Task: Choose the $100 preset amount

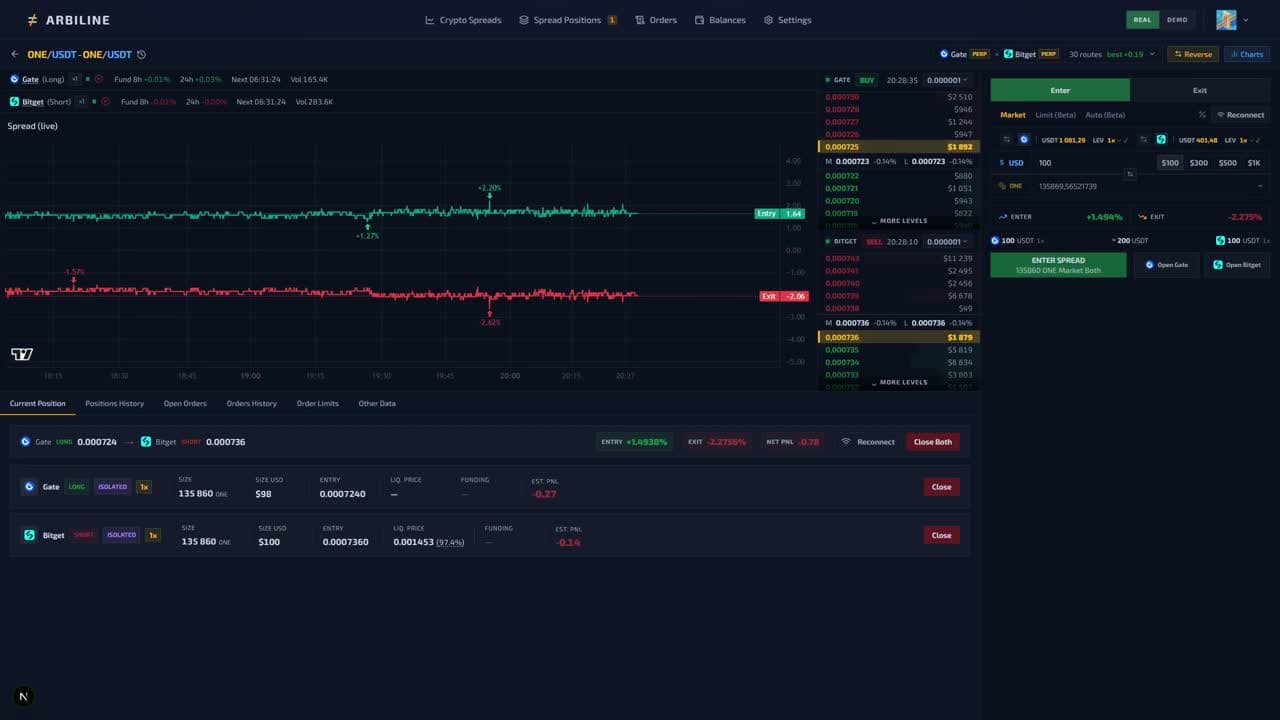Action: (1170, 163)
